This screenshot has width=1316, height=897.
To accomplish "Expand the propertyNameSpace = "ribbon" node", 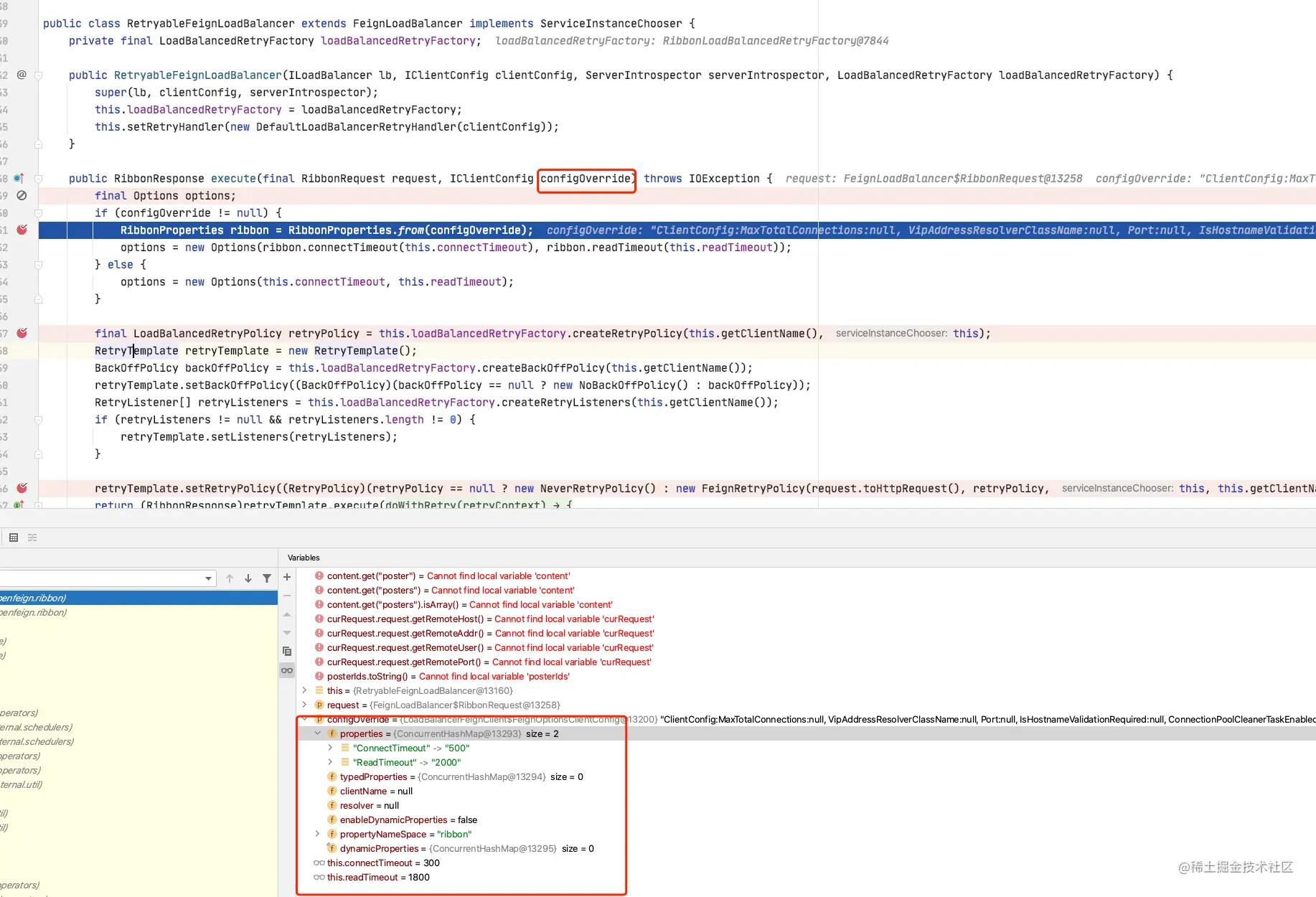I will (x=317, y=834).
